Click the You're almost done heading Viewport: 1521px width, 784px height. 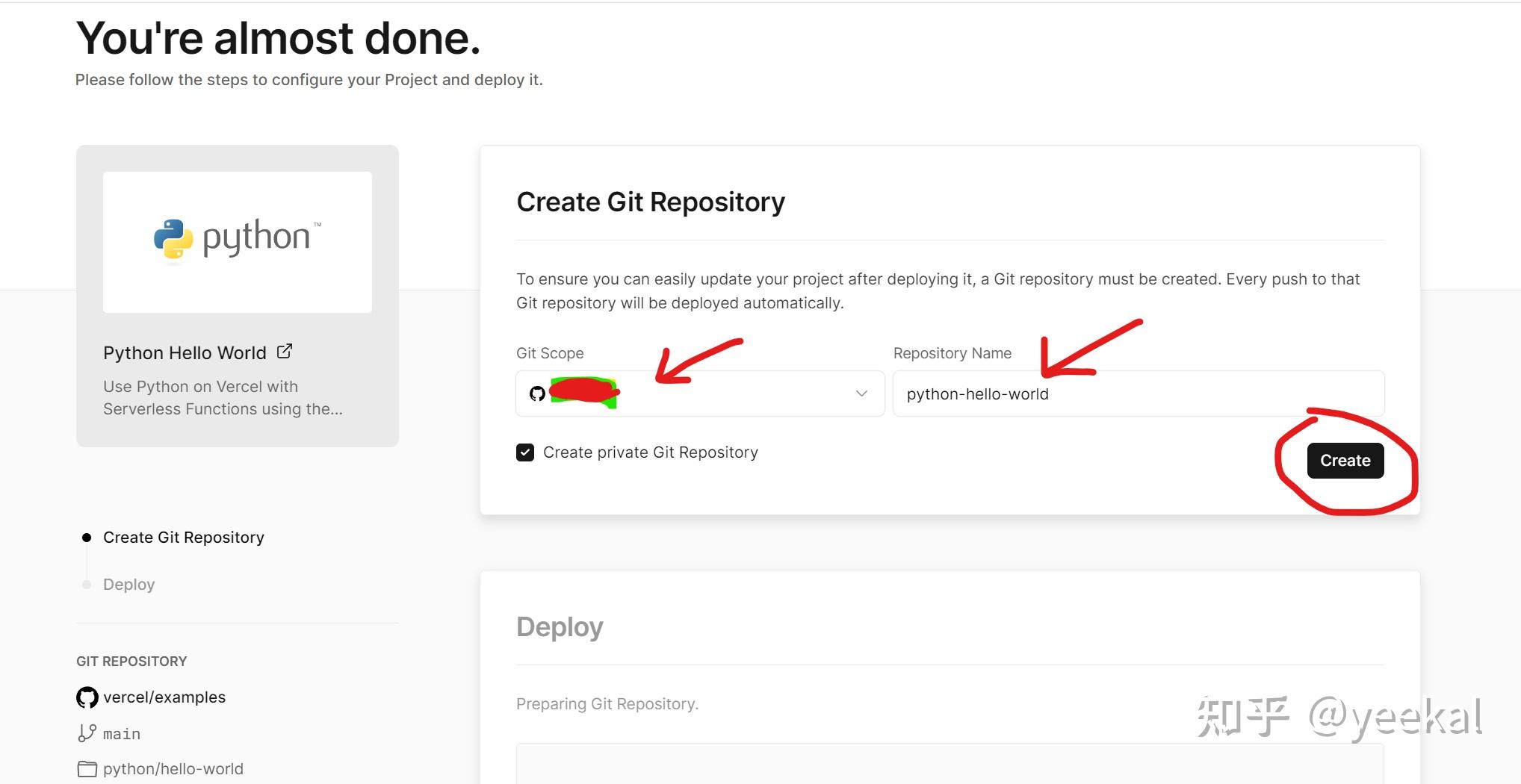pos(278,37)
